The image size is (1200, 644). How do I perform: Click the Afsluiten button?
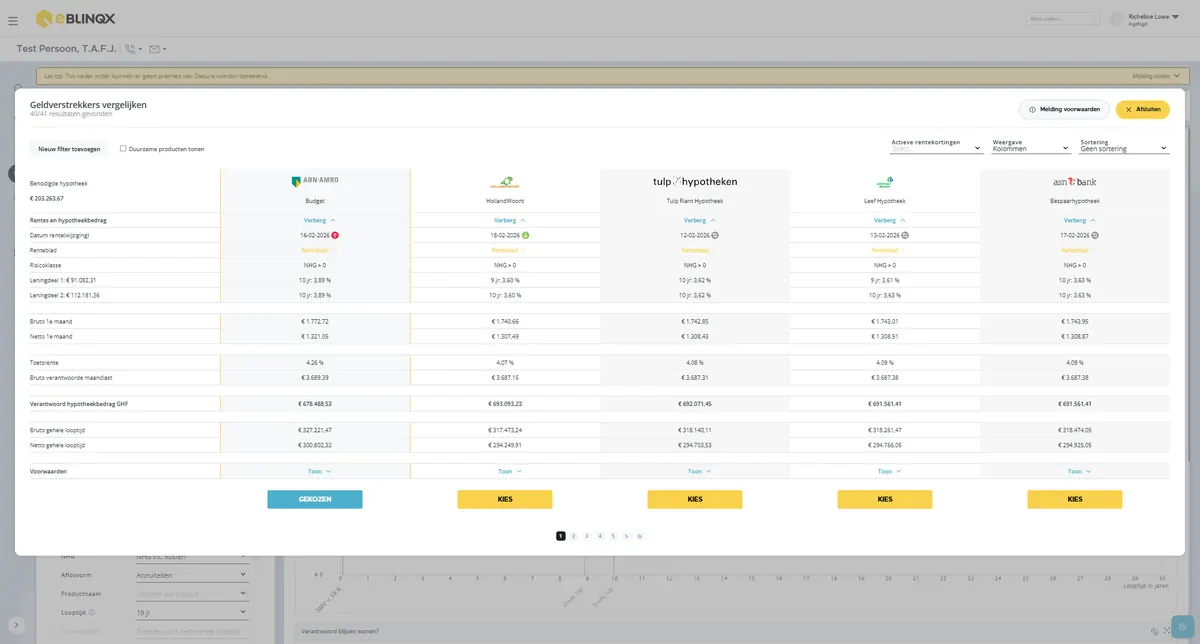pos(1142,109)
